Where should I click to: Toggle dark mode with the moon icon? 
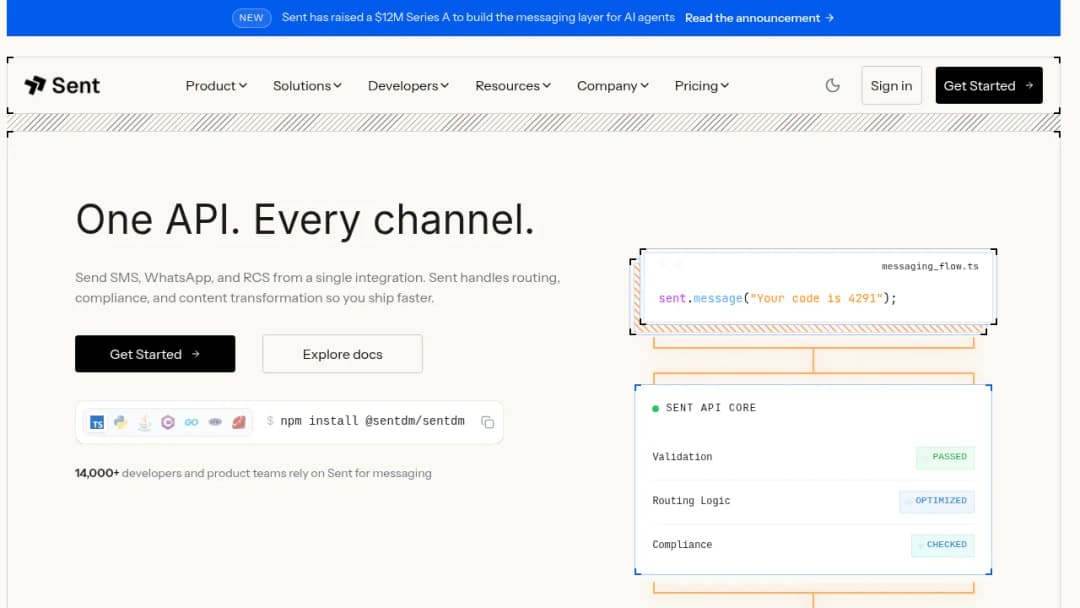[x=833, y=85]
